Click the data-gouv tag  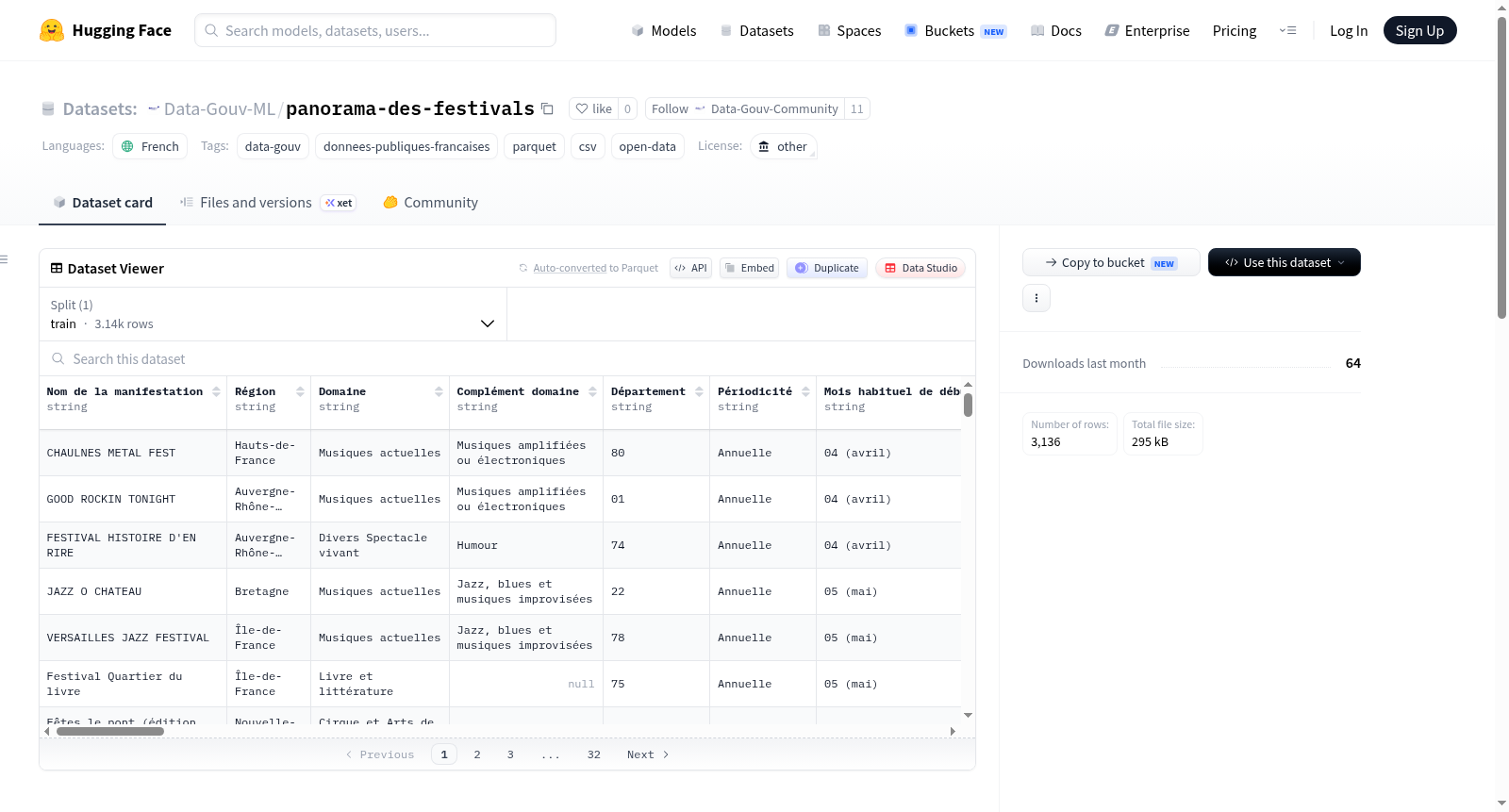click(x=273, y=146)
